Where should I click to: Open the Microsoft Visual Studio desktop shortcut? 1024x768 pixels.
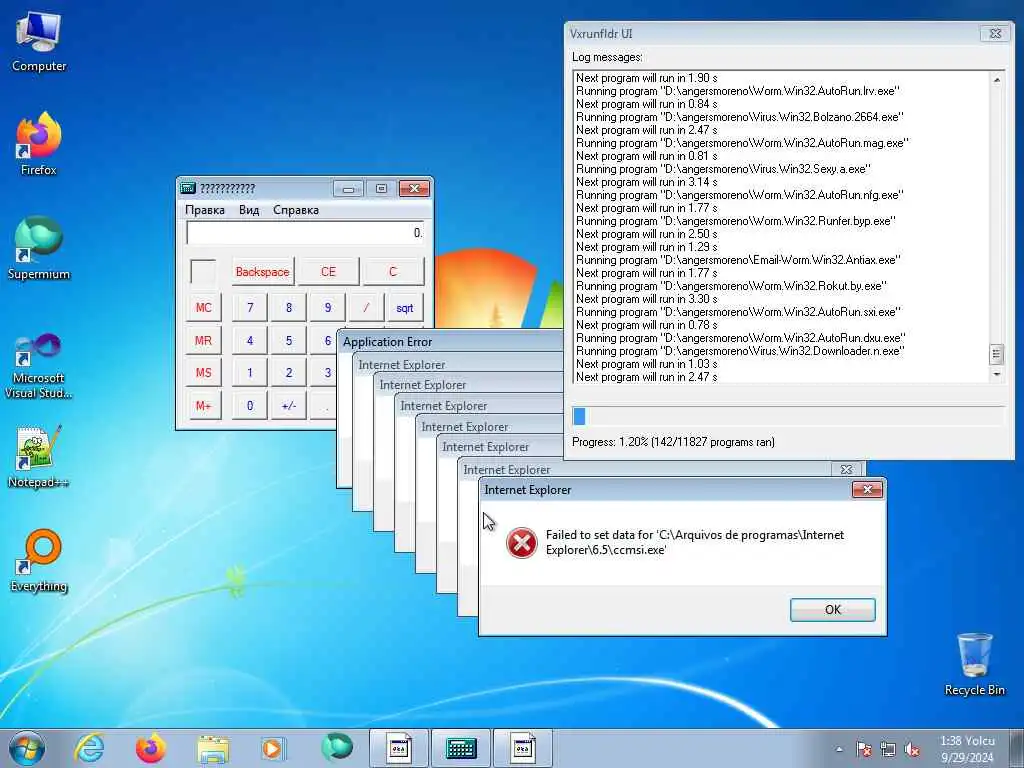(x=39, y=366)
